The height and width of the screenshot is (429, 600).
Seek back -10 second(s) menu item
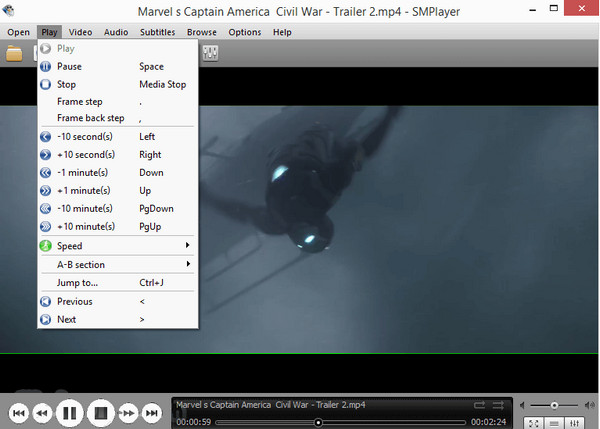pos(118,137)
